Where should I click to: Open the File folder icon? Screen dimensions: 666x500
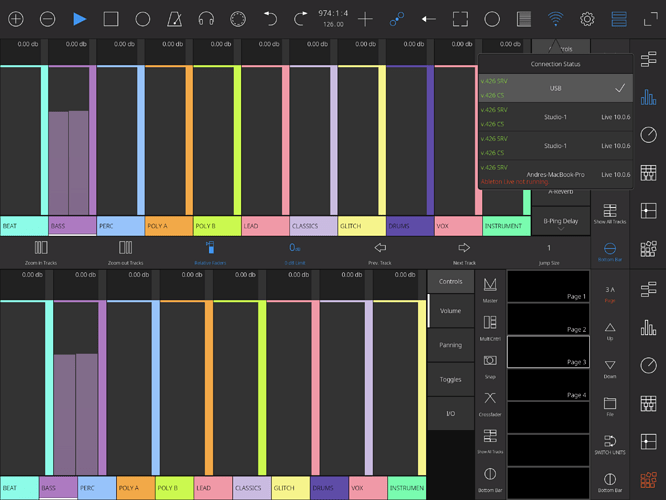point(610,404)
